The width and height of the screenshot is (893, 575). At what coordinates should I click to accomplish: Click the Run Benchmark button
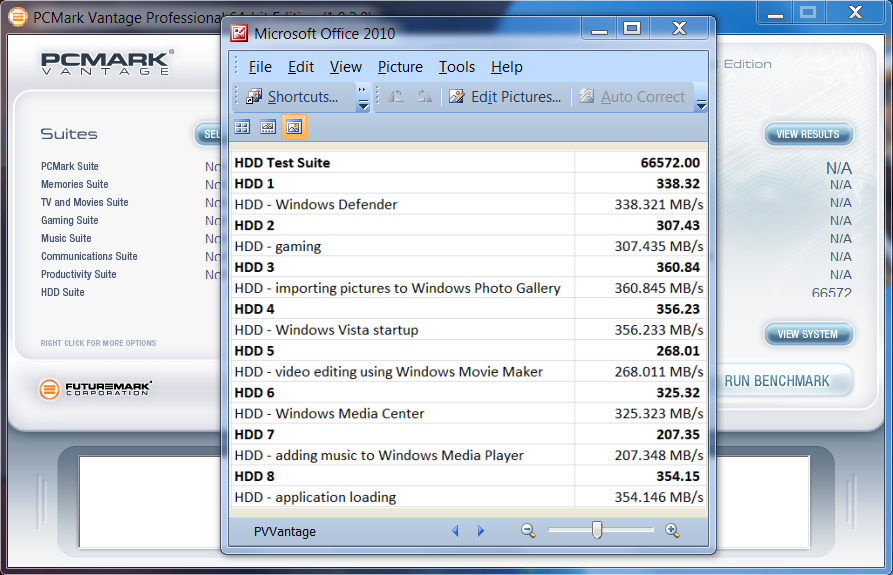click(x=780, y=381)
